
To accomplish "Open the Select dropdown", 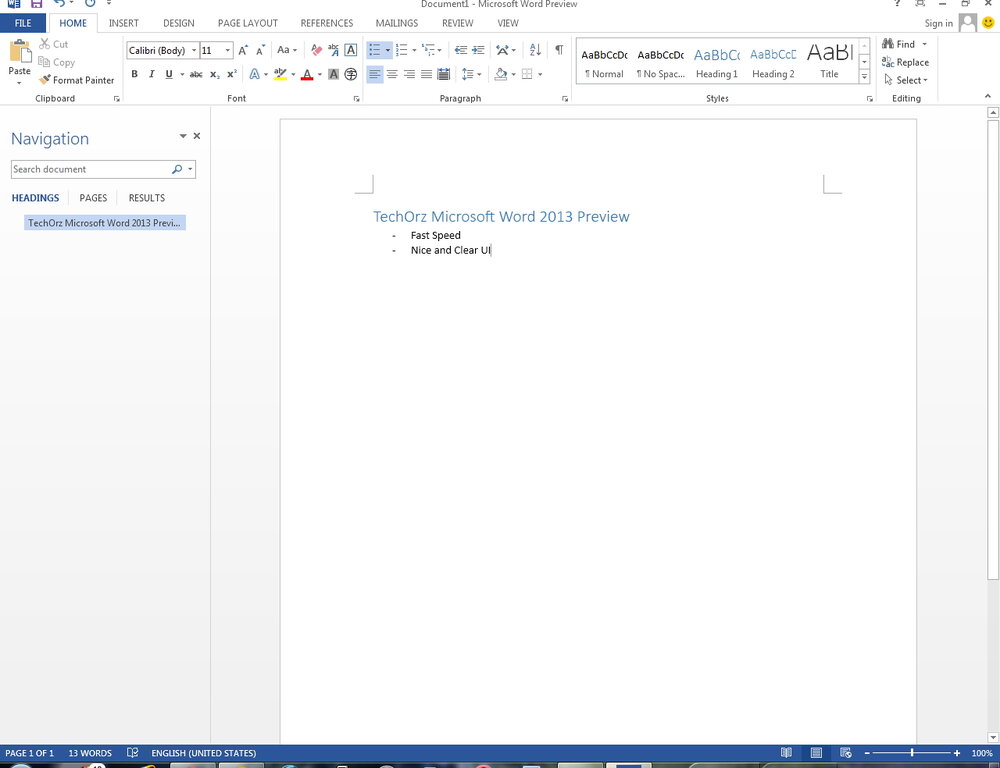I will point(906,80).
